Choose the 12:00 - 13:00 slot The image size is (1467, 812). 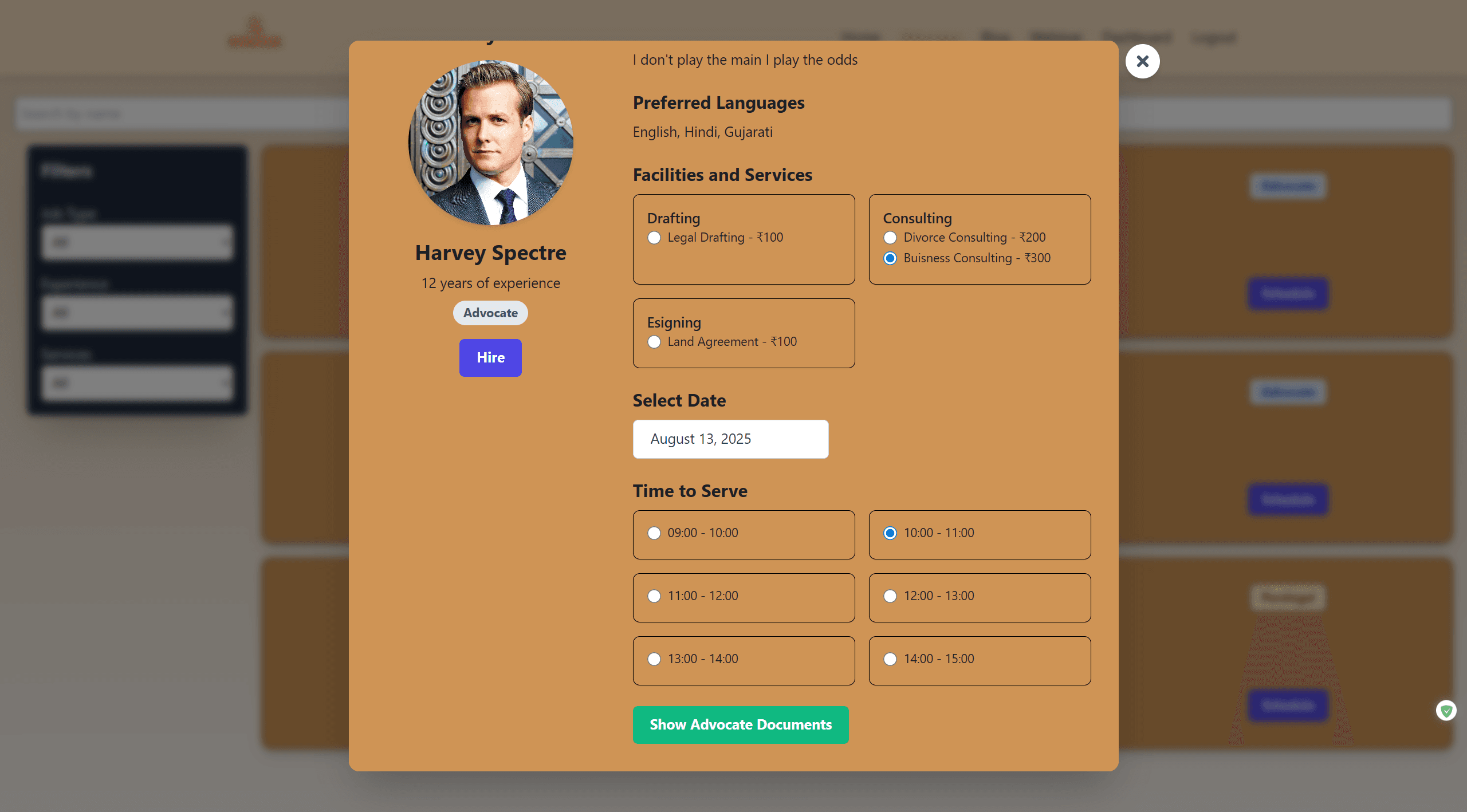[890, 596]
